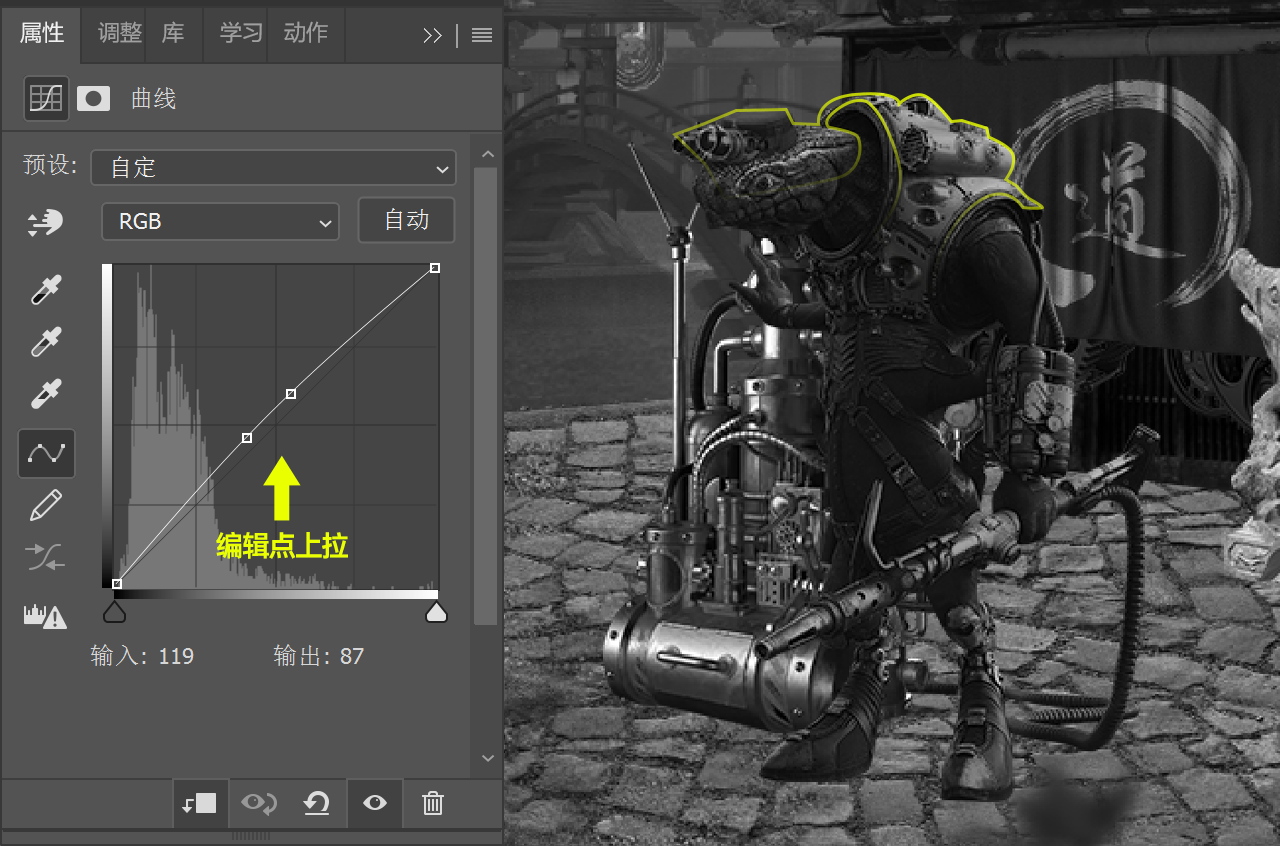This screenshot has height=846, width=1280.
Task: Open the RGB channel dropdown
Action: pos(220,222)
